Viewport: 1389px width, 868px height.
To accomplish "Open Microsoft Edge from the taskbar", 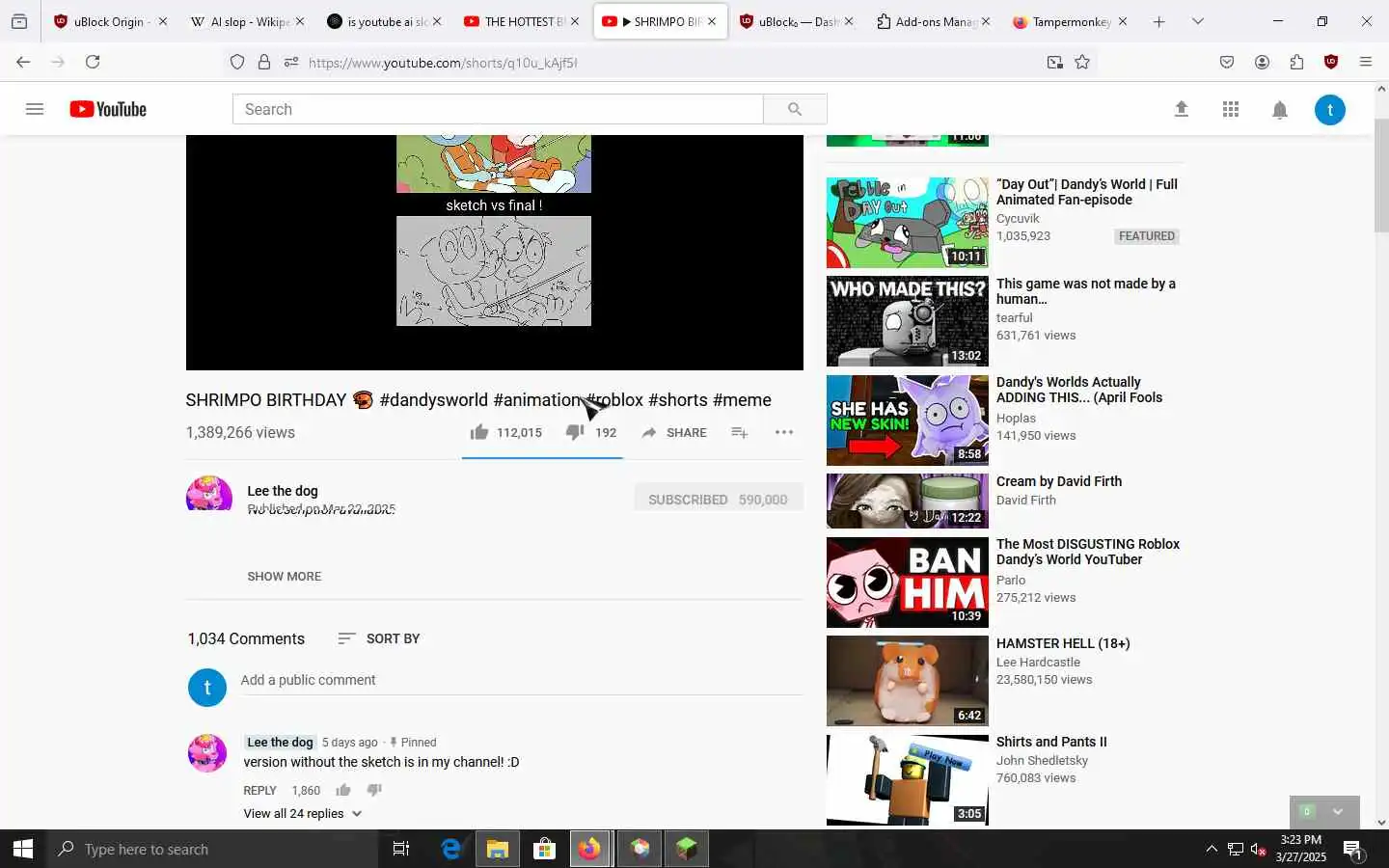I will 450,849.
